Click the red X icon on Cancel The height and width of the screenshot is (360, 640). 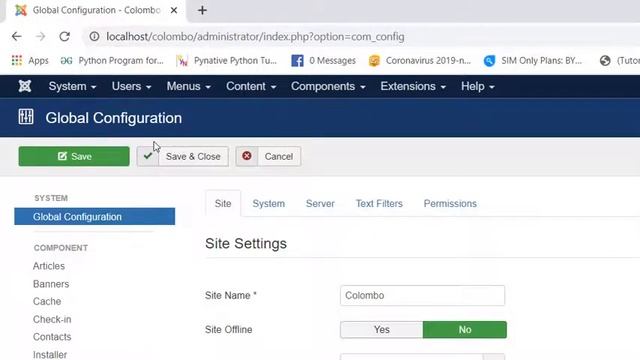[247, 156]
